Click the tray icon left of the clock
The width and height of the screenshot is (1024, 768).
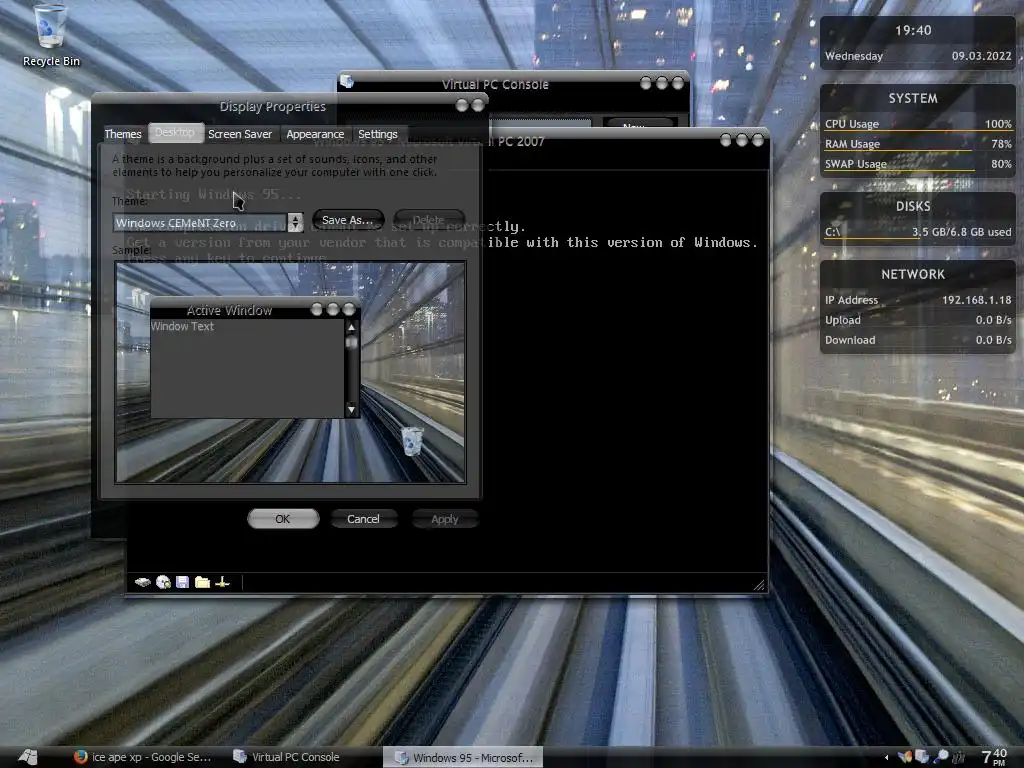(959, 757)
